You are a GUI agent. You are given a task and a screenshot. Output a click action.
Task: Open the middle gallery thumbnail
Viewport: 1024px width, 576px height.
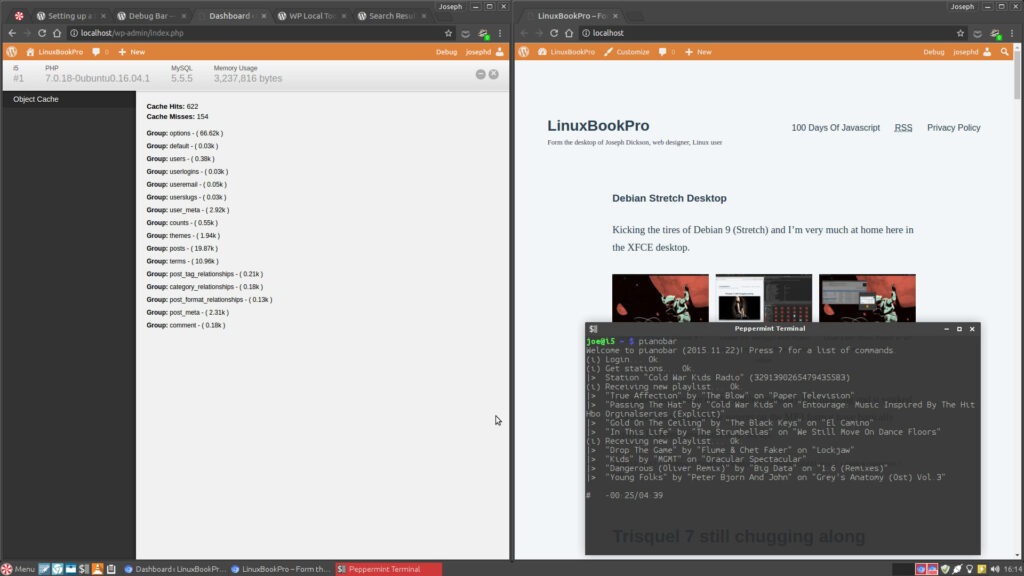pyautogui.click(x=763, y=298)
